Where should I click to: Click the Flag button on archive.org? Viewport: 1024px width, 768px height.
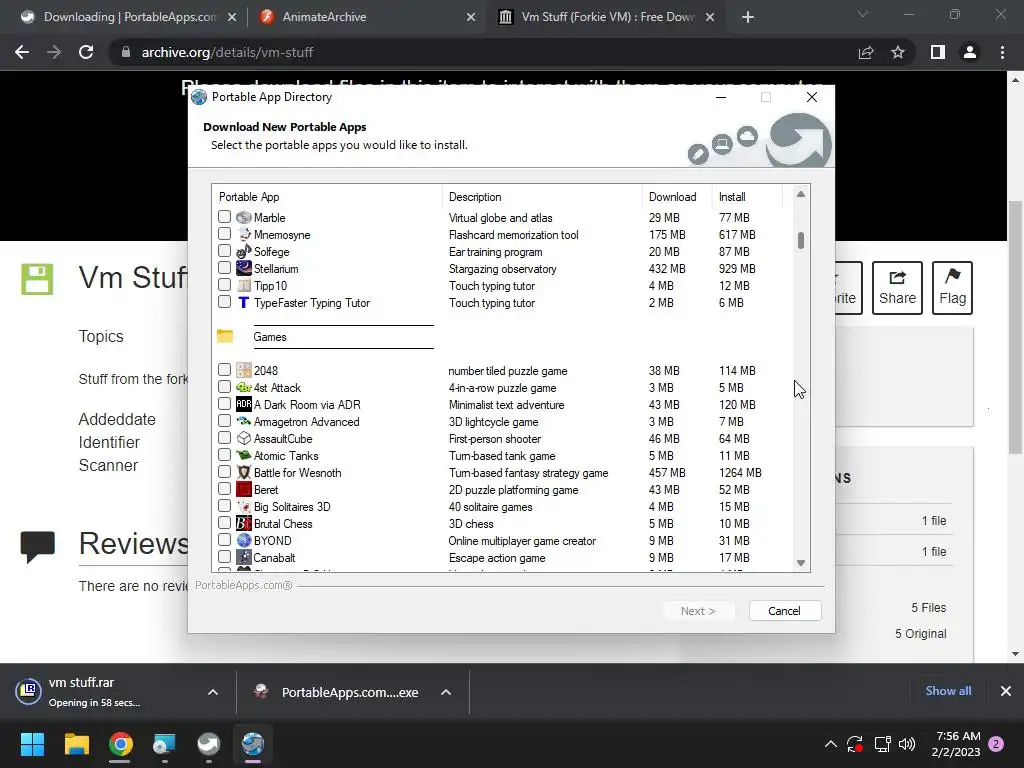[x=952, y=288]
